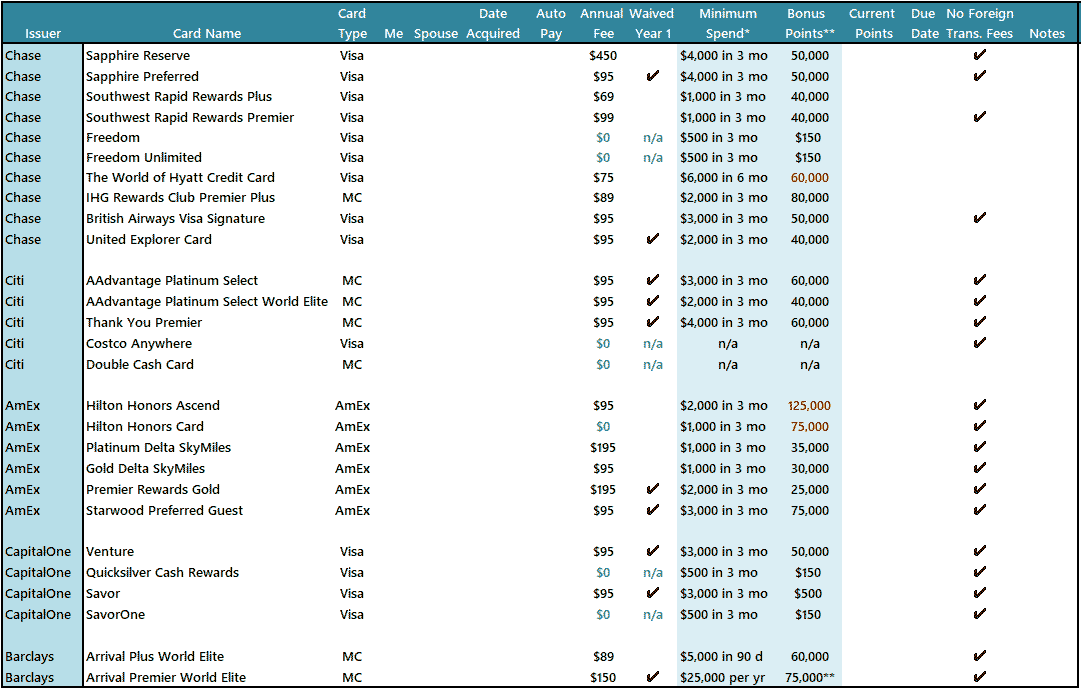Click the 125,000 bonus points cell
Image resolution: width=1081 pixels, height=690 pixels.
809,405
